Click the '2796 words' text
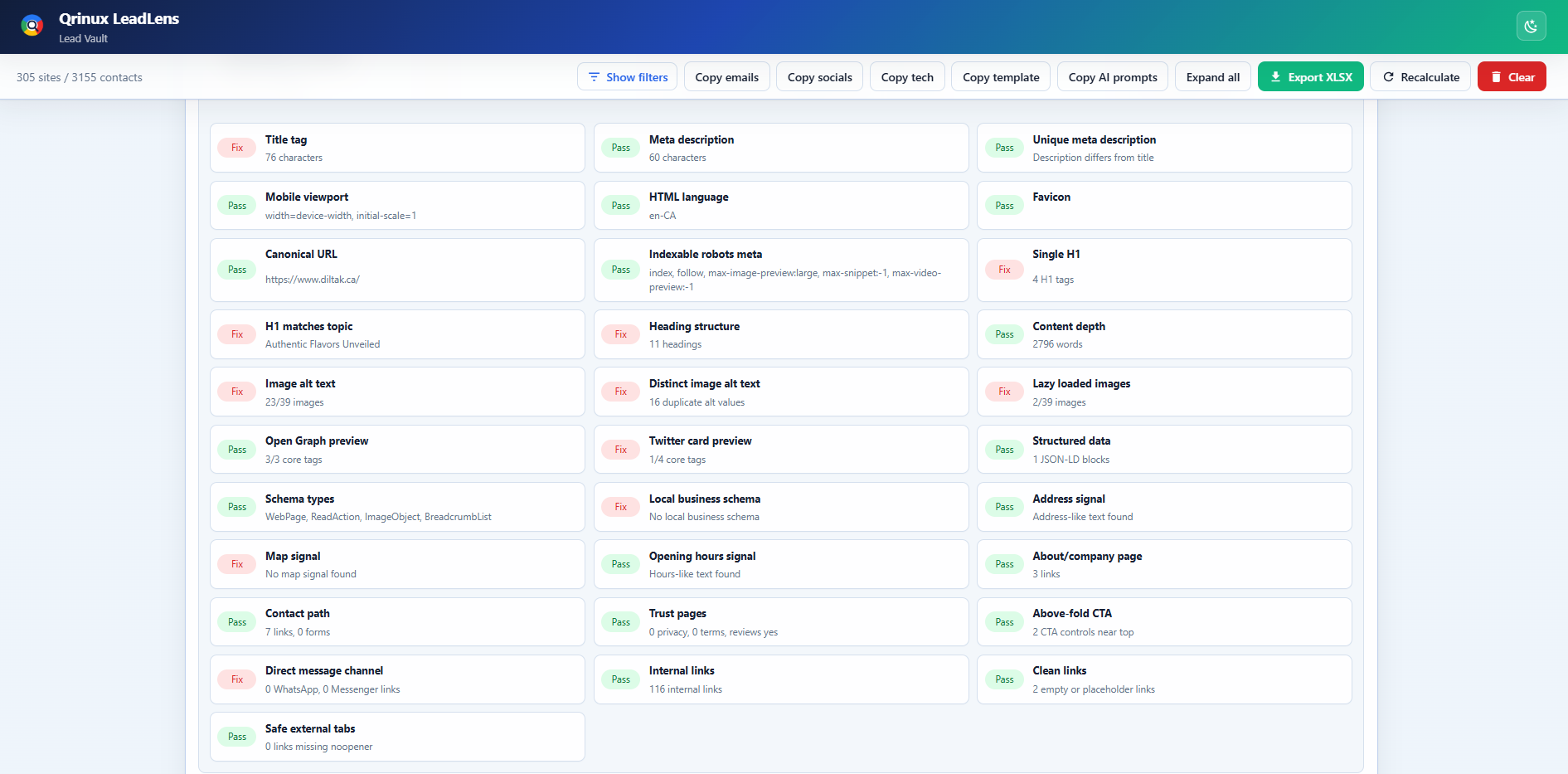1568x774 pixels. (1057, 344)
